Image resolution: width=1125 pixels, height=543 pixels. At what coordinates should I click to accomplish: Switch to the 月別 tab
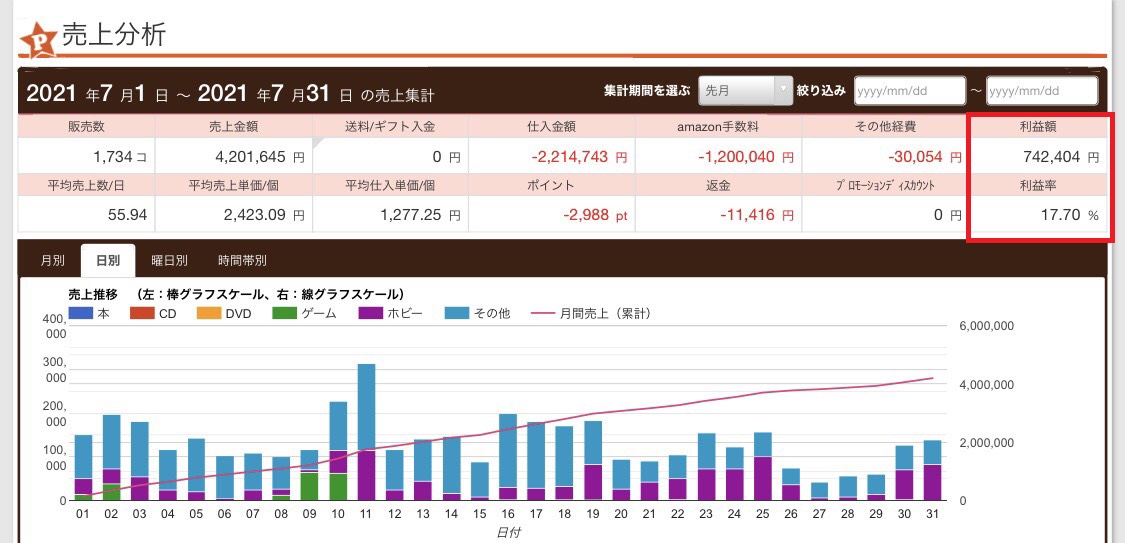53,260
